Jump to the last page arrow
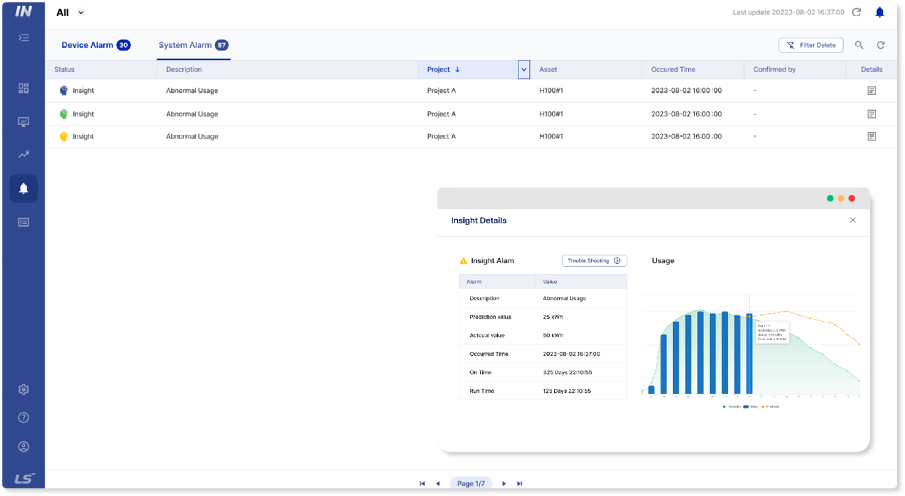This screenshot has height=496, width=905. [x=520, y=483]
